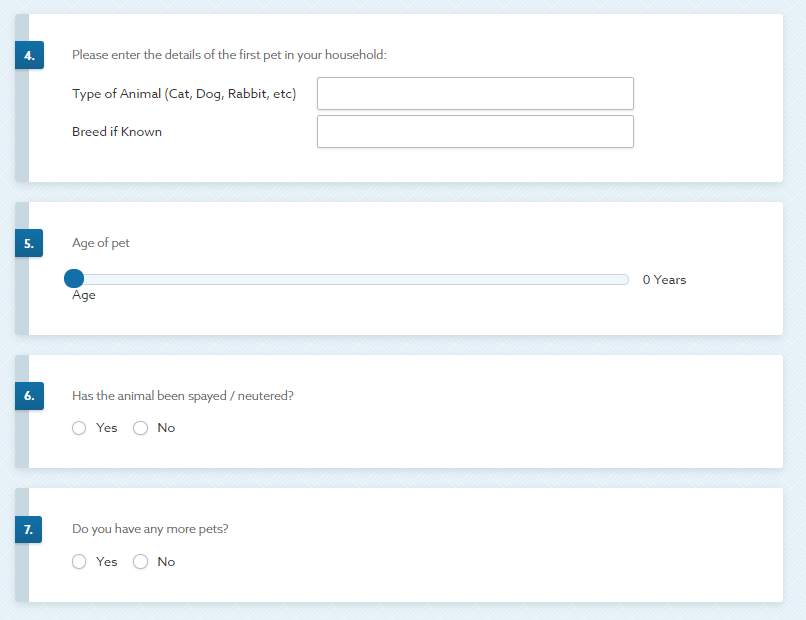The width and height of the screenshot is (806, 620).
Task: Click the "Breed if Known" label
Action: point(117,132)
